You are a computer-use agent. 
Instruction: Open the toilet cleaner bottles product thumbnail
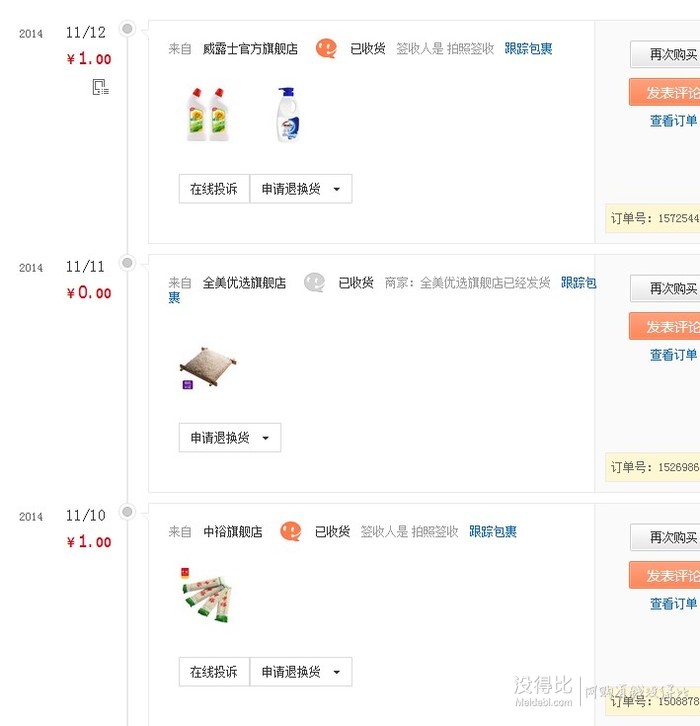click(x=207, y=114)
